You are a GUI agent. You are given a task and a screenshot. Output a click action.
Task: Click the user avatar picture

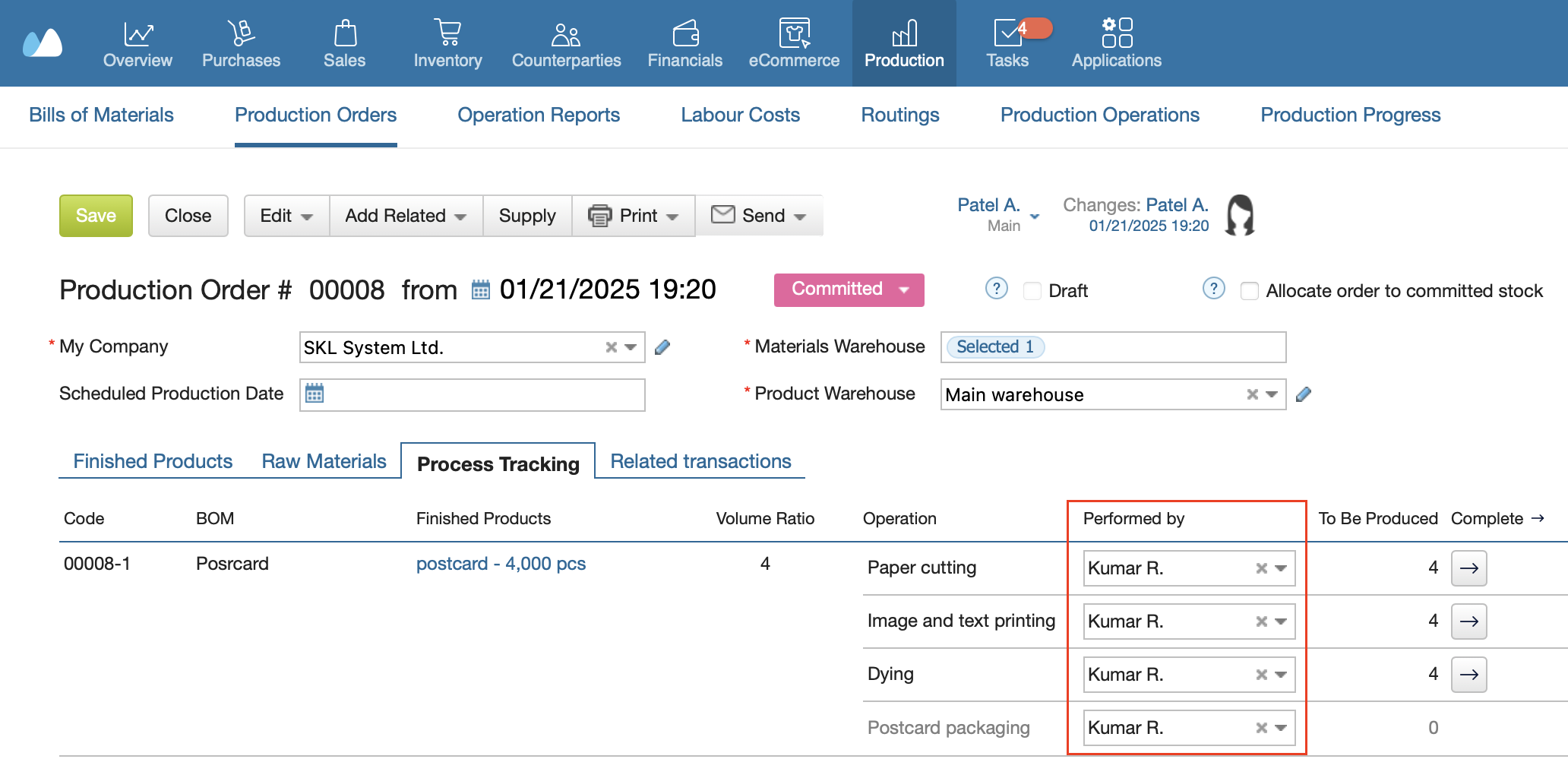pyautogui.click(x=1240, y=215)
